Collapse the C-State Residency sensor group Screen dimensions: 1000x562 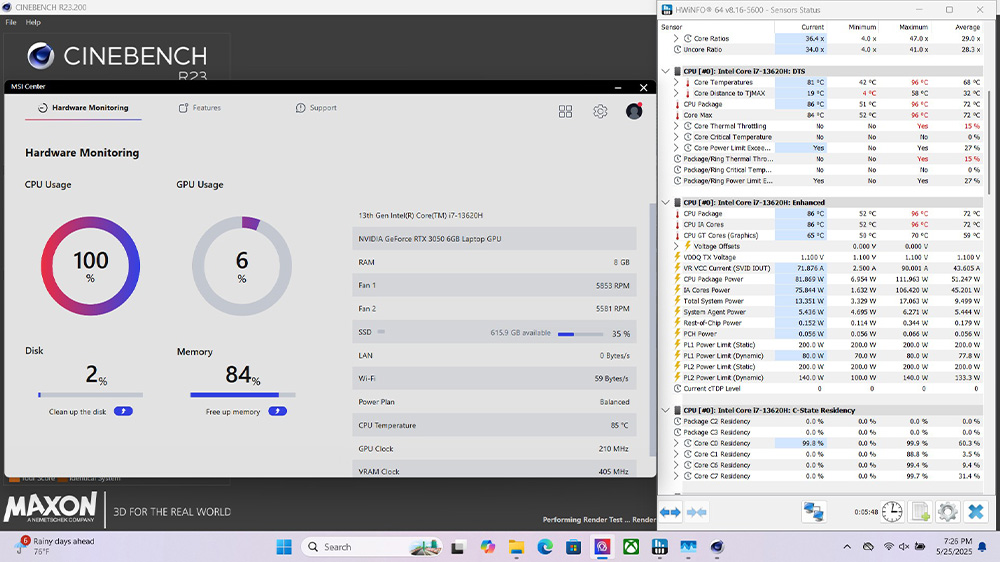click(x=666, y=410)
